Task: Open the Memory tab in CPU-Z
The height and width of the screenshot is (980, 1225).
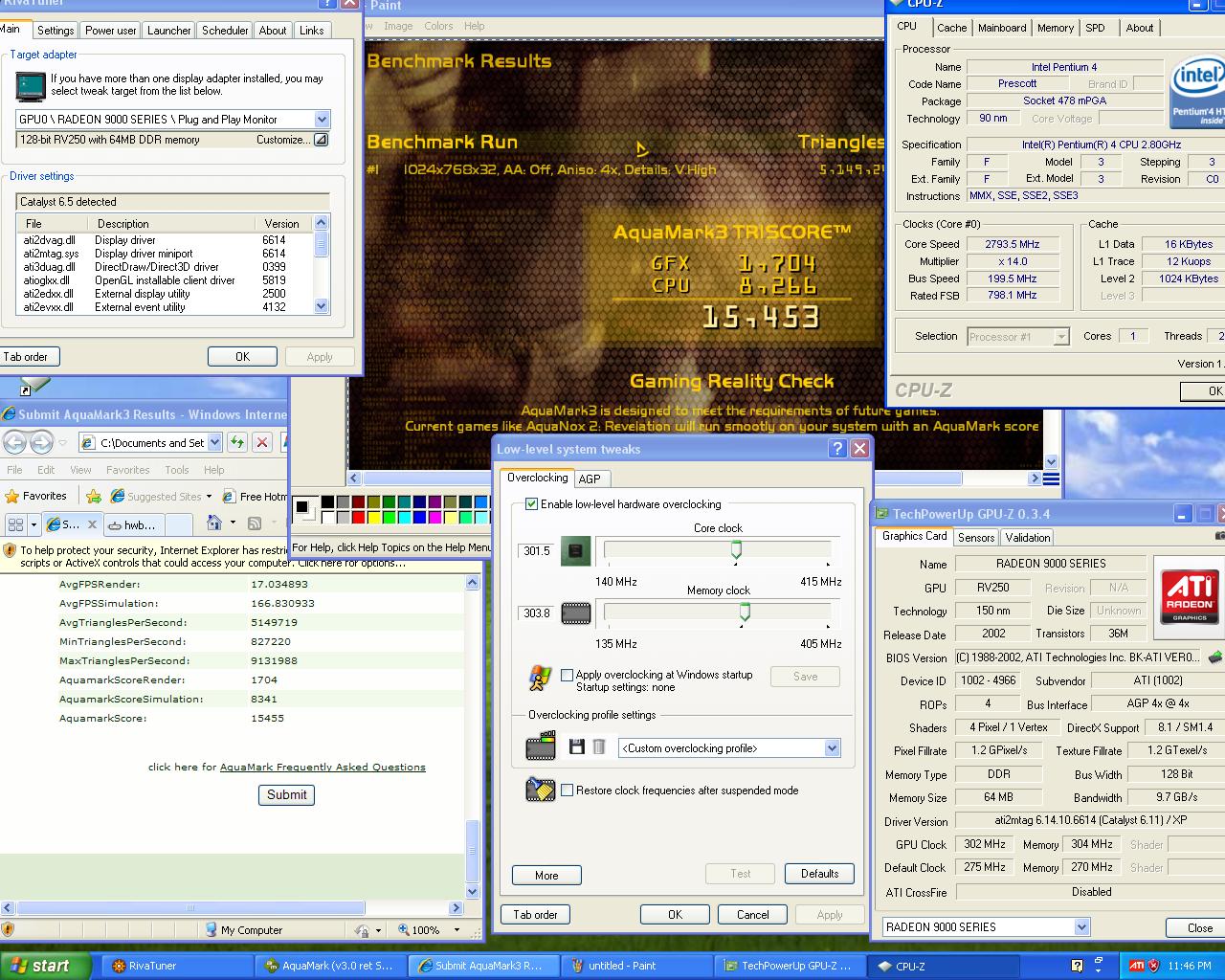Action: pyautogui.click(x=1056, y=28)
